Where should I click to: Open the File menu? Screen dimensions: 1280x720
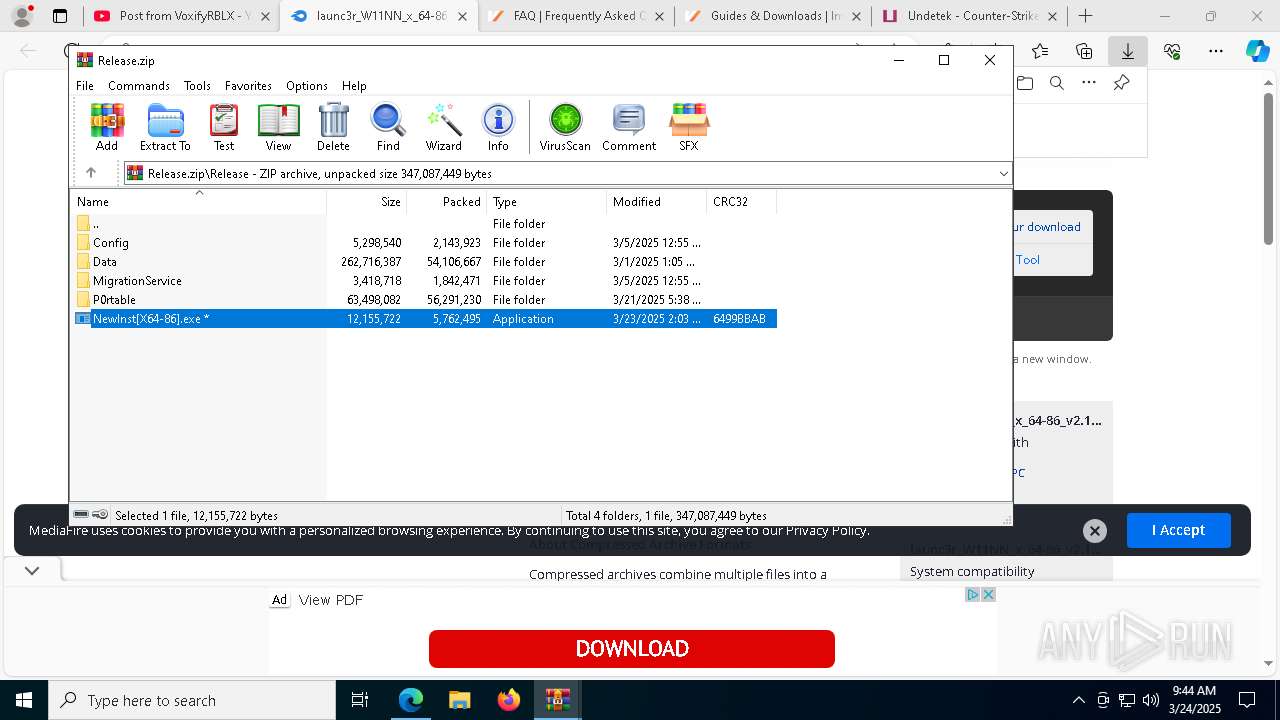coord(85,86)
